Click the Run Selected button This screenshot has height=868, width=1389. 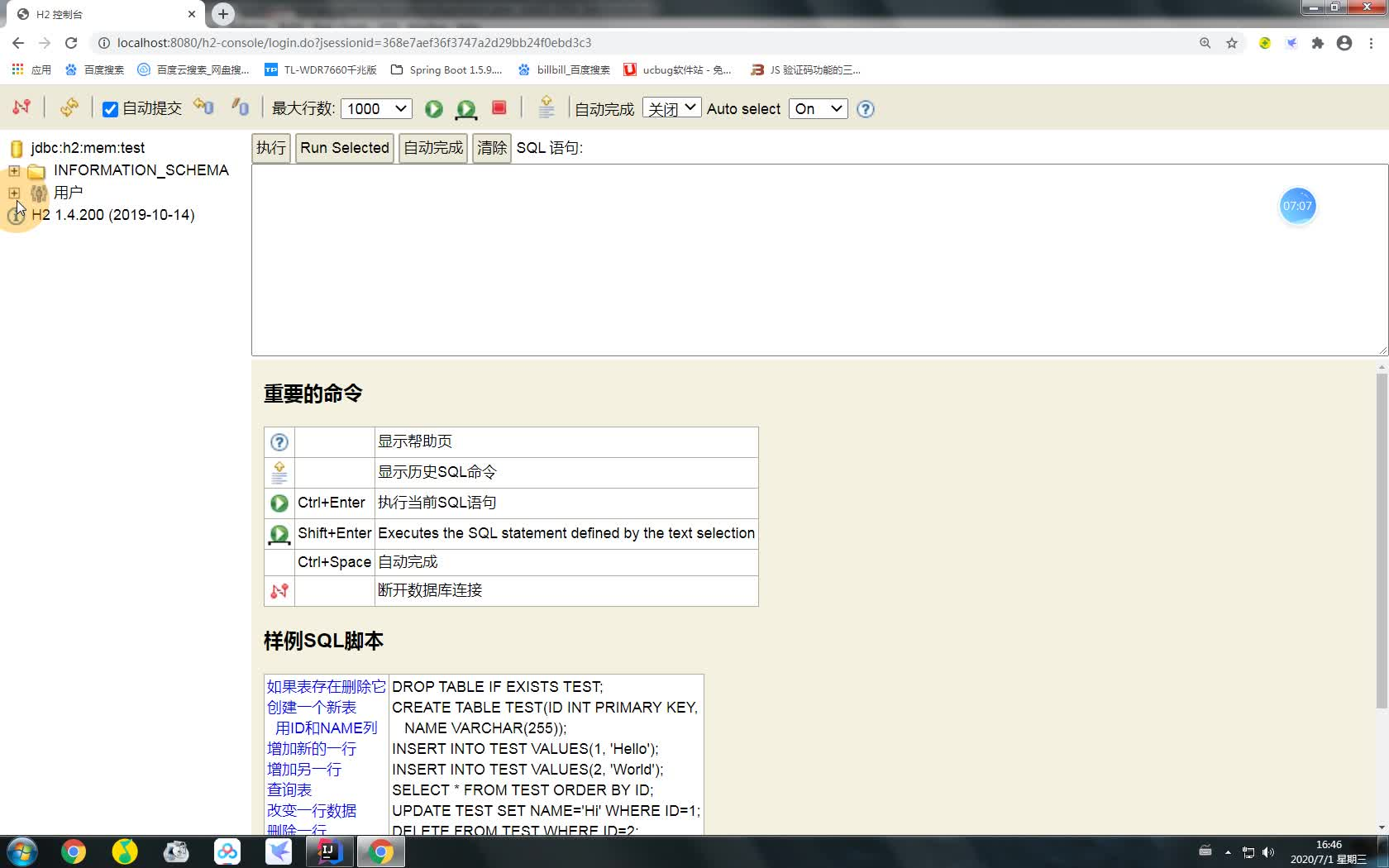point(345,148)
